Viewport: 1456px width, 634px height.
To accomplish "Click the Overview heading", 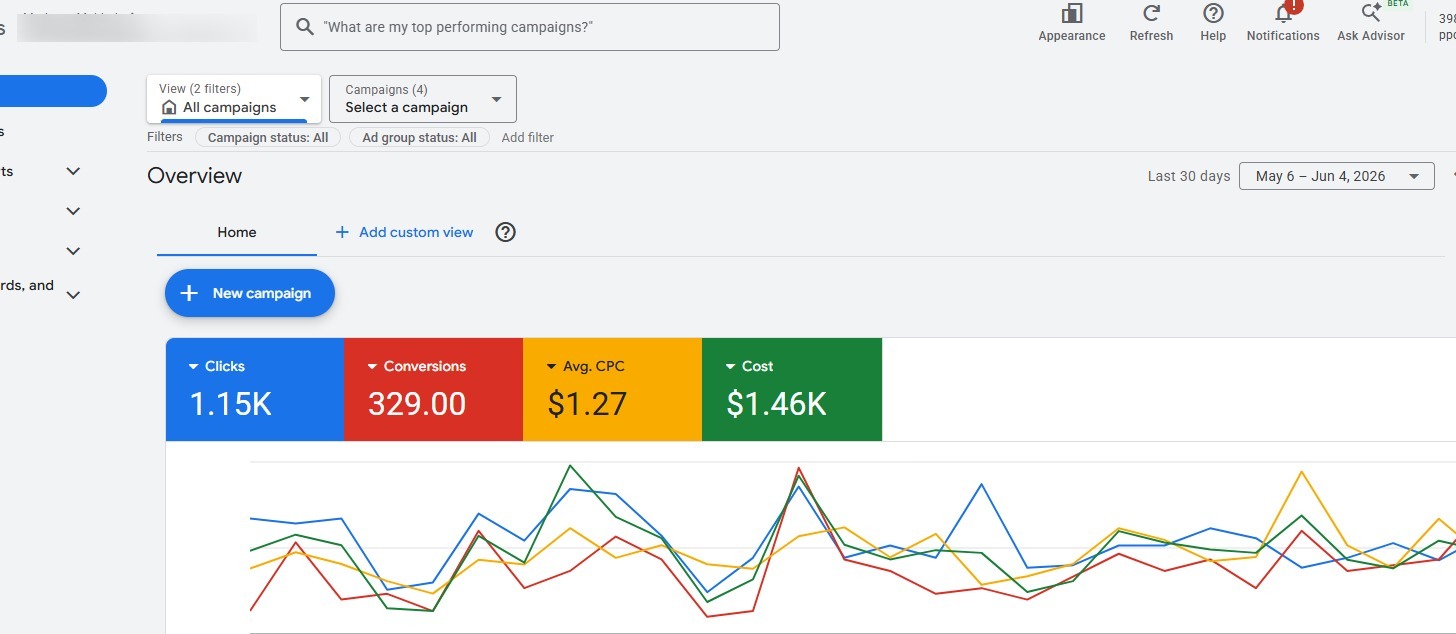I will (x=195, y=176).
